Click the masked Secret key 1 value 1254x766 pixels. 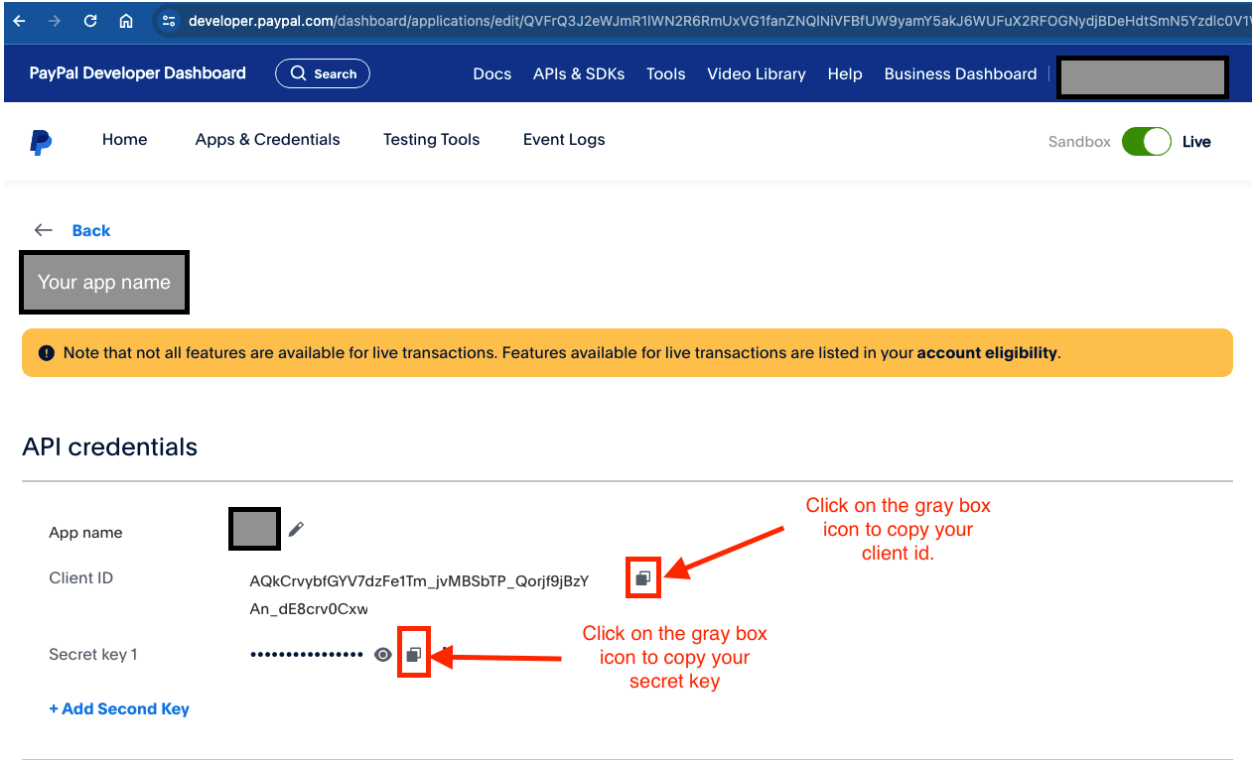(306, 655)
